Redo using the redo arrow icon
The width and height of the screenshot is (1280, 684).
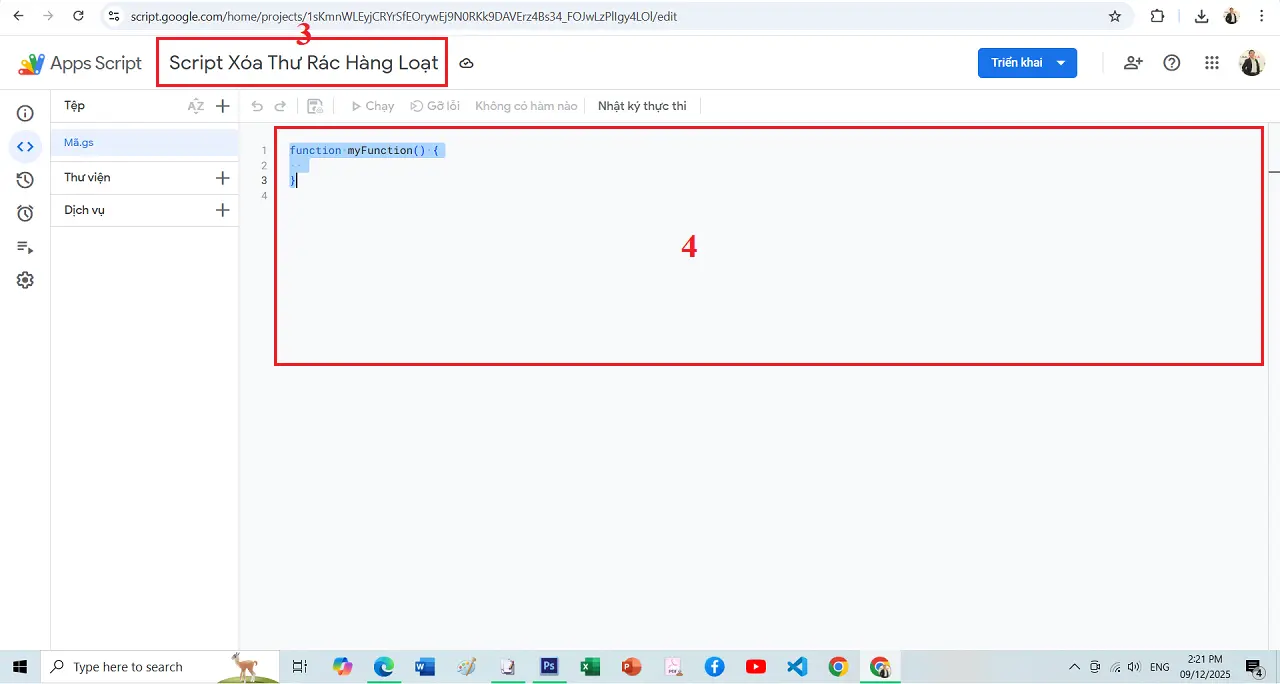tap(283, 105)
